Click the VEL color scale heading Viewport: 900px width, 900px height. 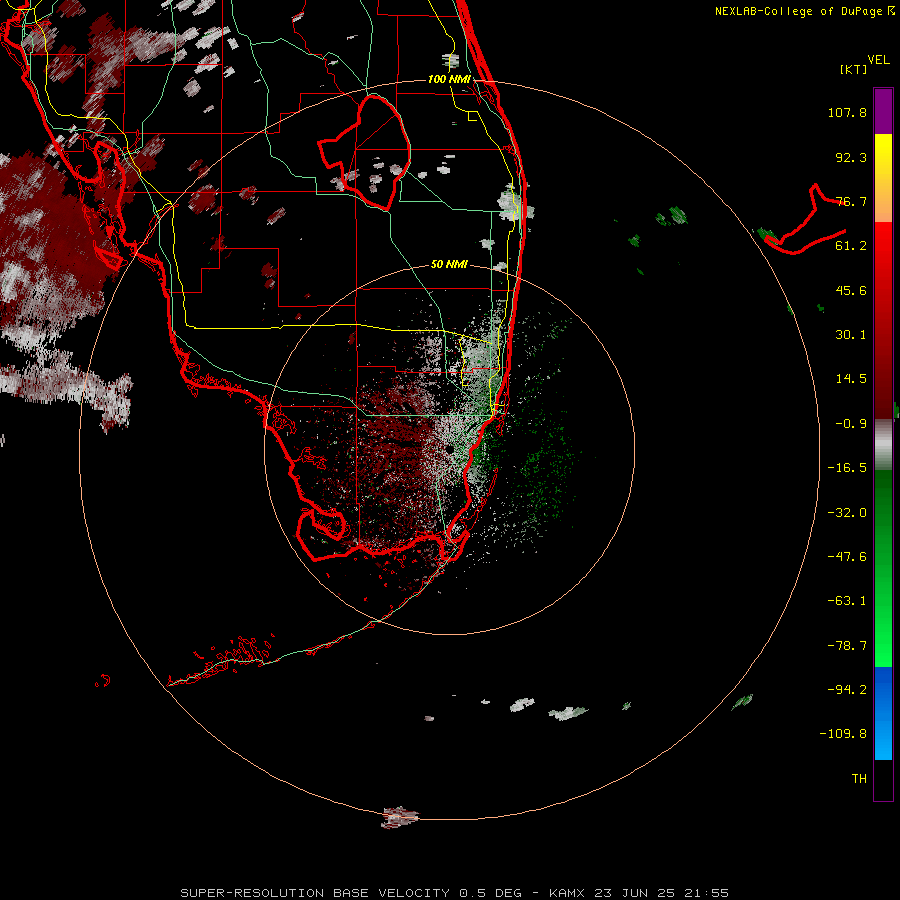(x=878, y=59)
